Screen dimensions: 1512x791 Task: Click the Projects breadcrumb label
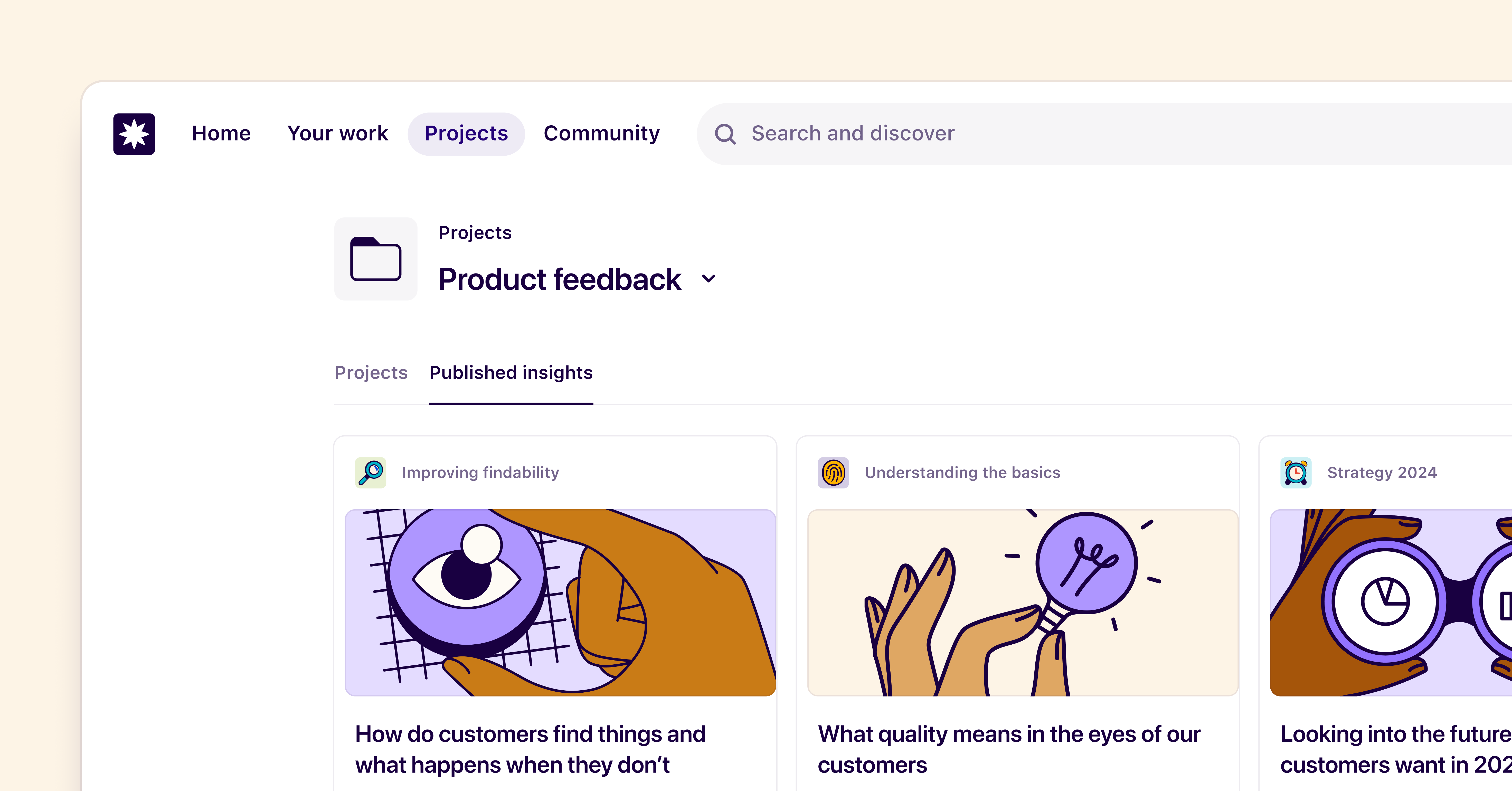click(475, 232)
